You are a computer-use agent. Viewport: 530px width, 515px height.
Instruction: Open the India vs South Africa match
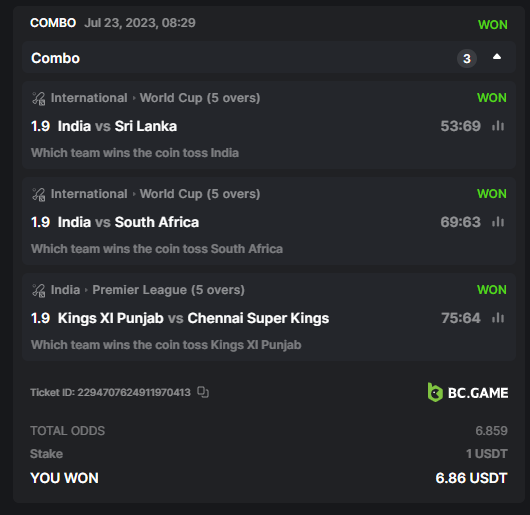click(128, 222)
